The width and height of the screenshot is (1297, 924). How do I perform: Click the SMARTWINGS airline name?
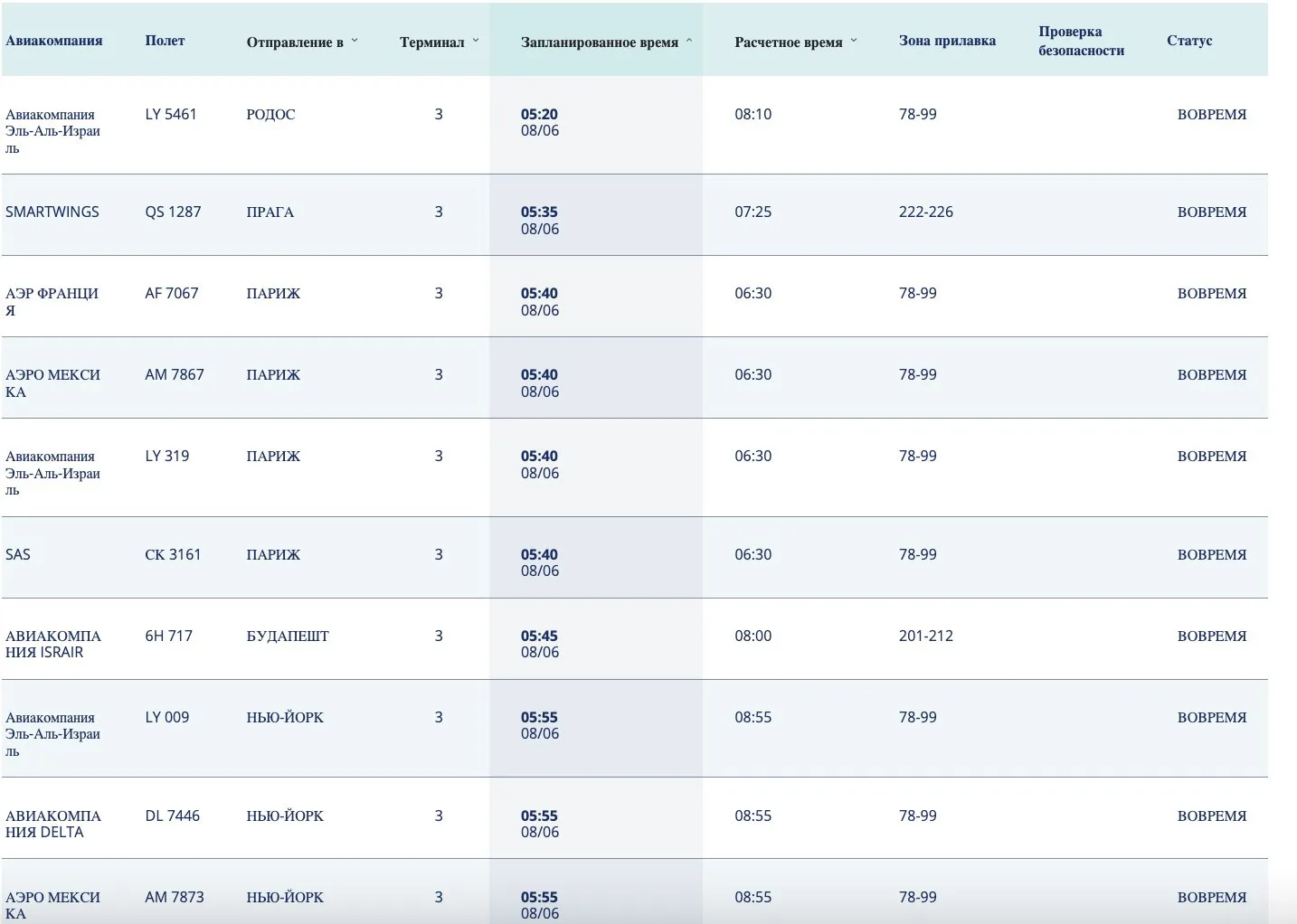[52, 212]
